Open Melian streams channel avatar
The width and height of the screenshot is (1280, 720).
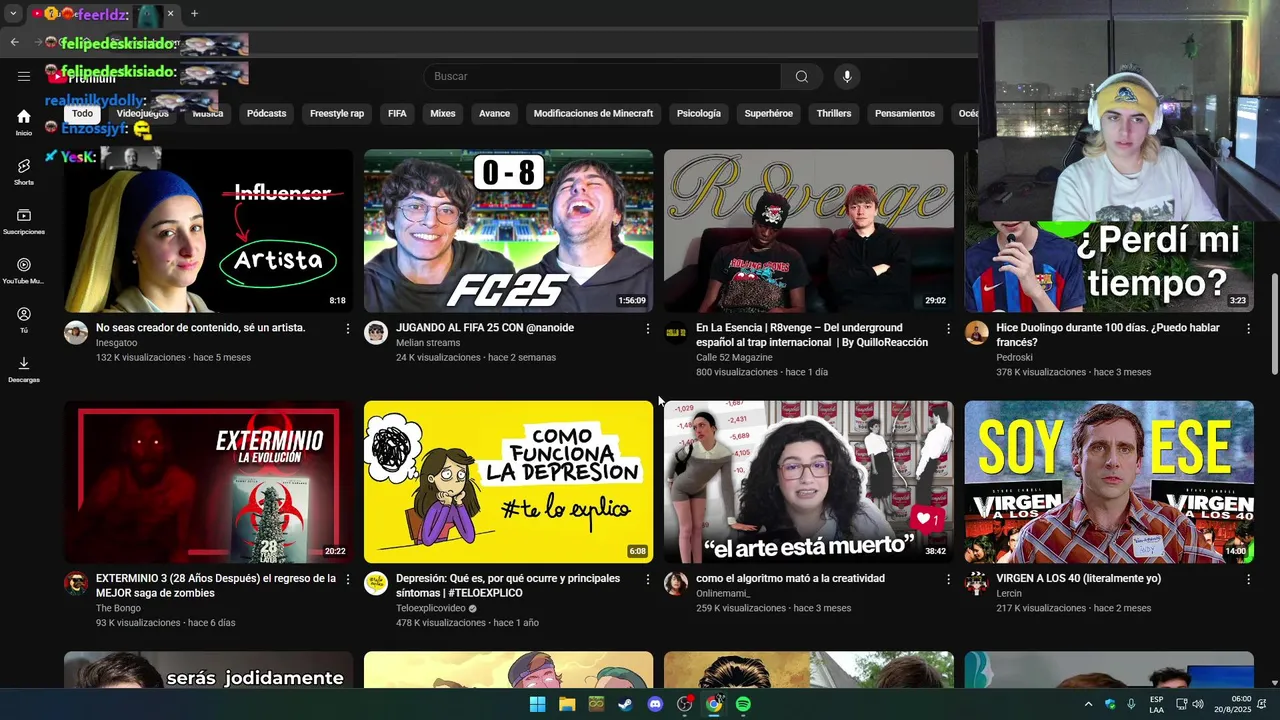(376, 333)
